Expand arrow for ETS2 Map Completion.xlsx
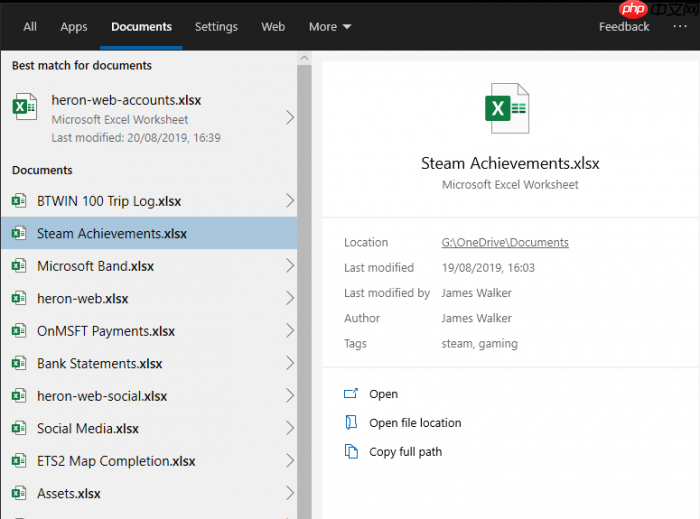700x519 pixels. tap(290, 461)
